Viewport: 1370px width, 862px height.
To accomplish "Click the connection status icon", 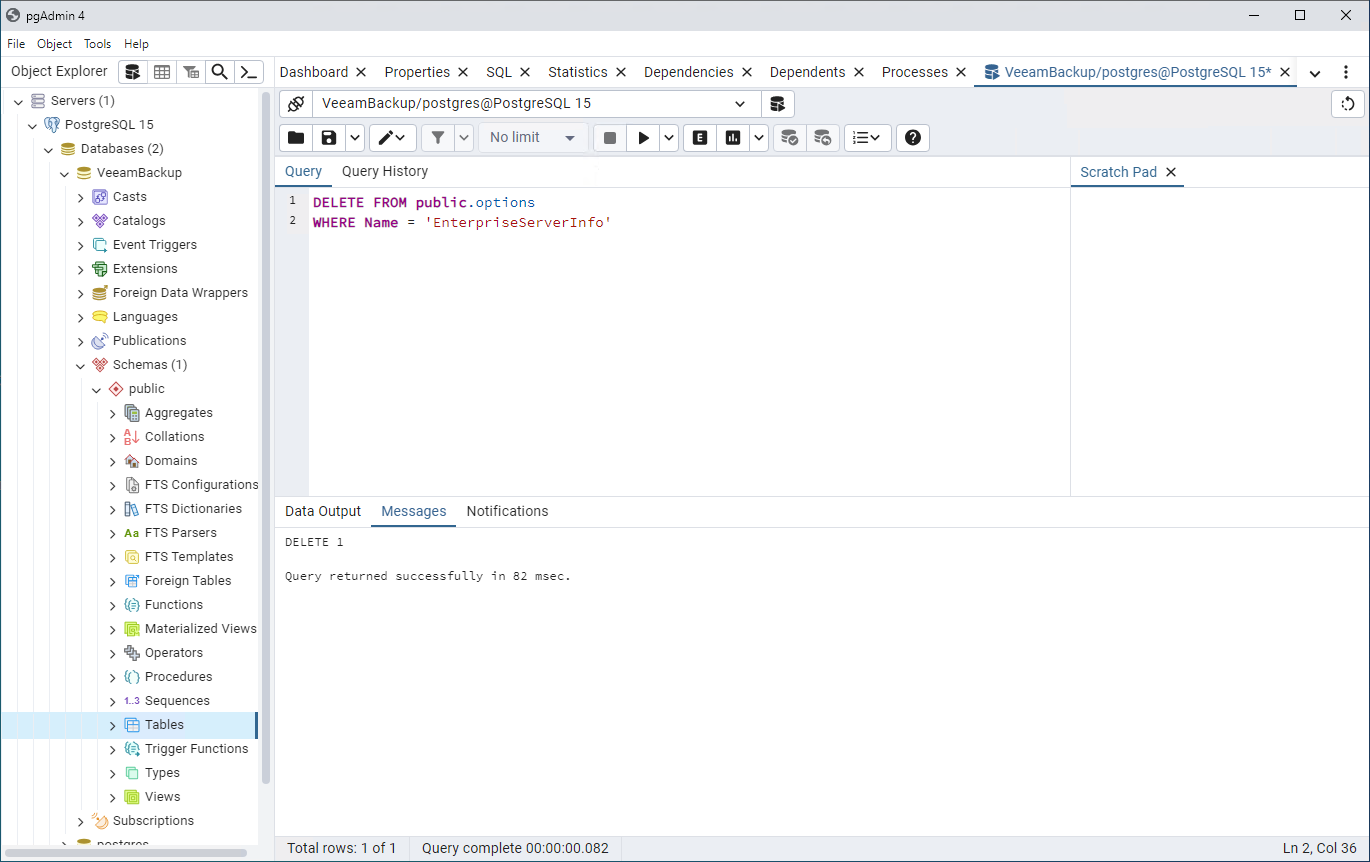I will (x=295, y=104).
